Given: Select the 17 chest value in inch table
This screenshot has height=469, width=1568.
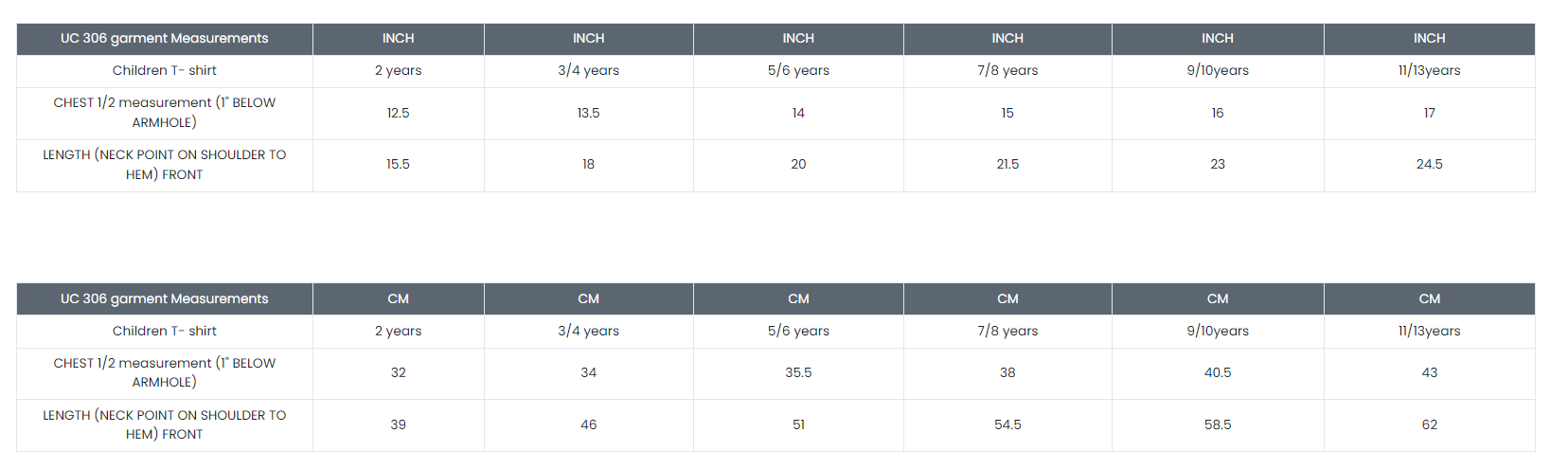Looking at the screenshot, I should coord(1429,113).
